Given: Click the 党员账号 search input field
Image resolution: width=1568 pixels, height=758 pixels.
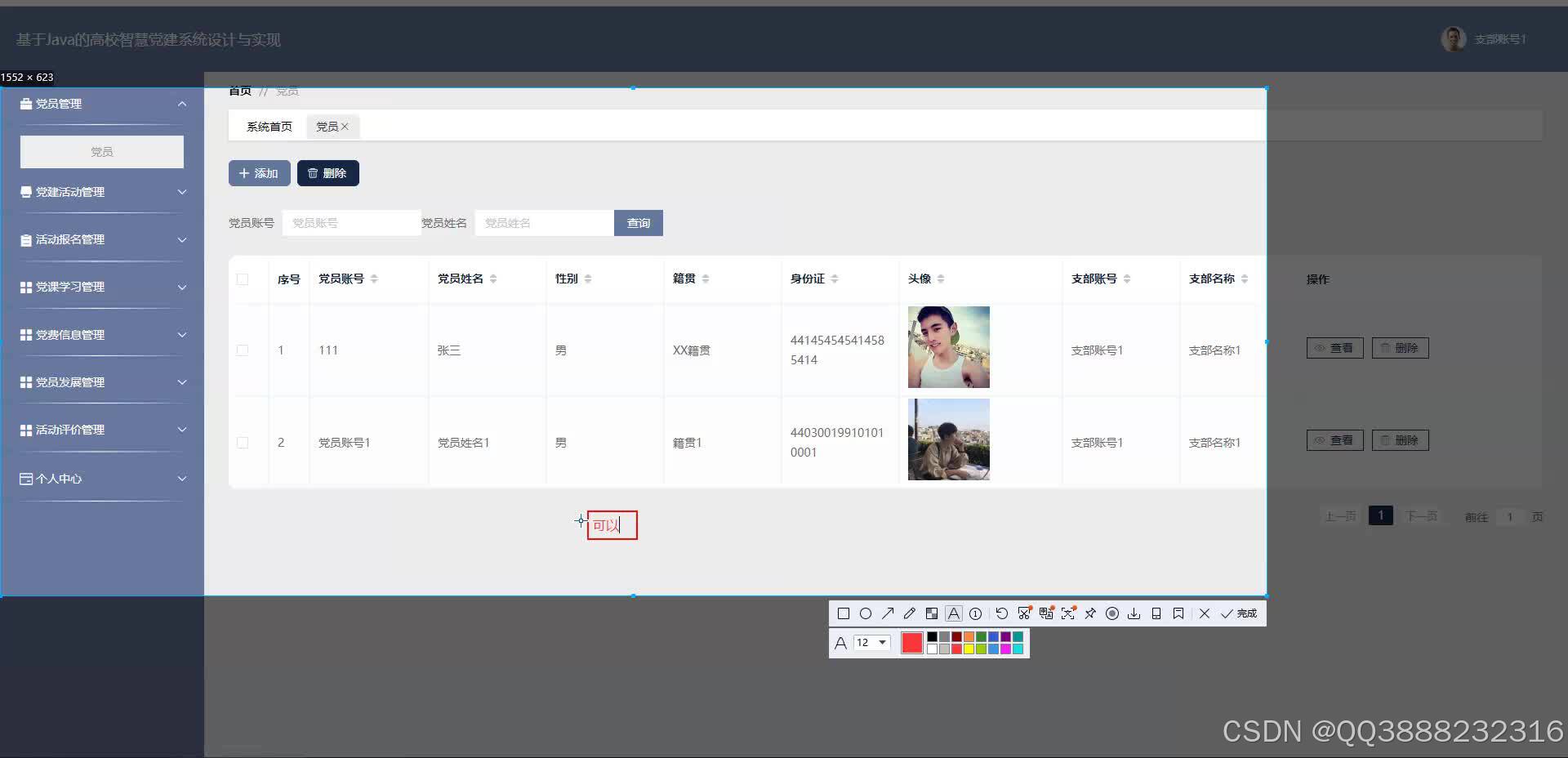Looking at the screenshot, I should tap(351, 222).
